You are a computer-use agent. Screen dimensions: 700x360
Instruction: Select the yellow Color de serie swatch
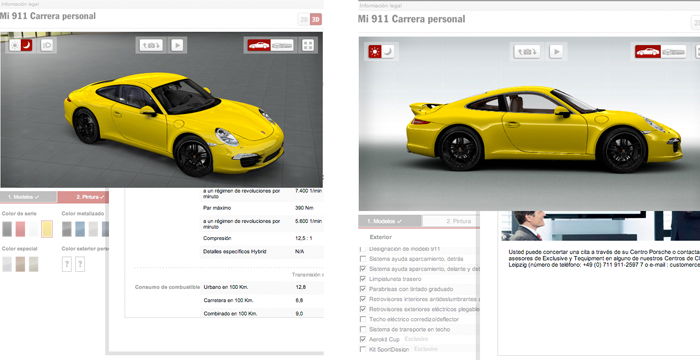pos(47,229)
